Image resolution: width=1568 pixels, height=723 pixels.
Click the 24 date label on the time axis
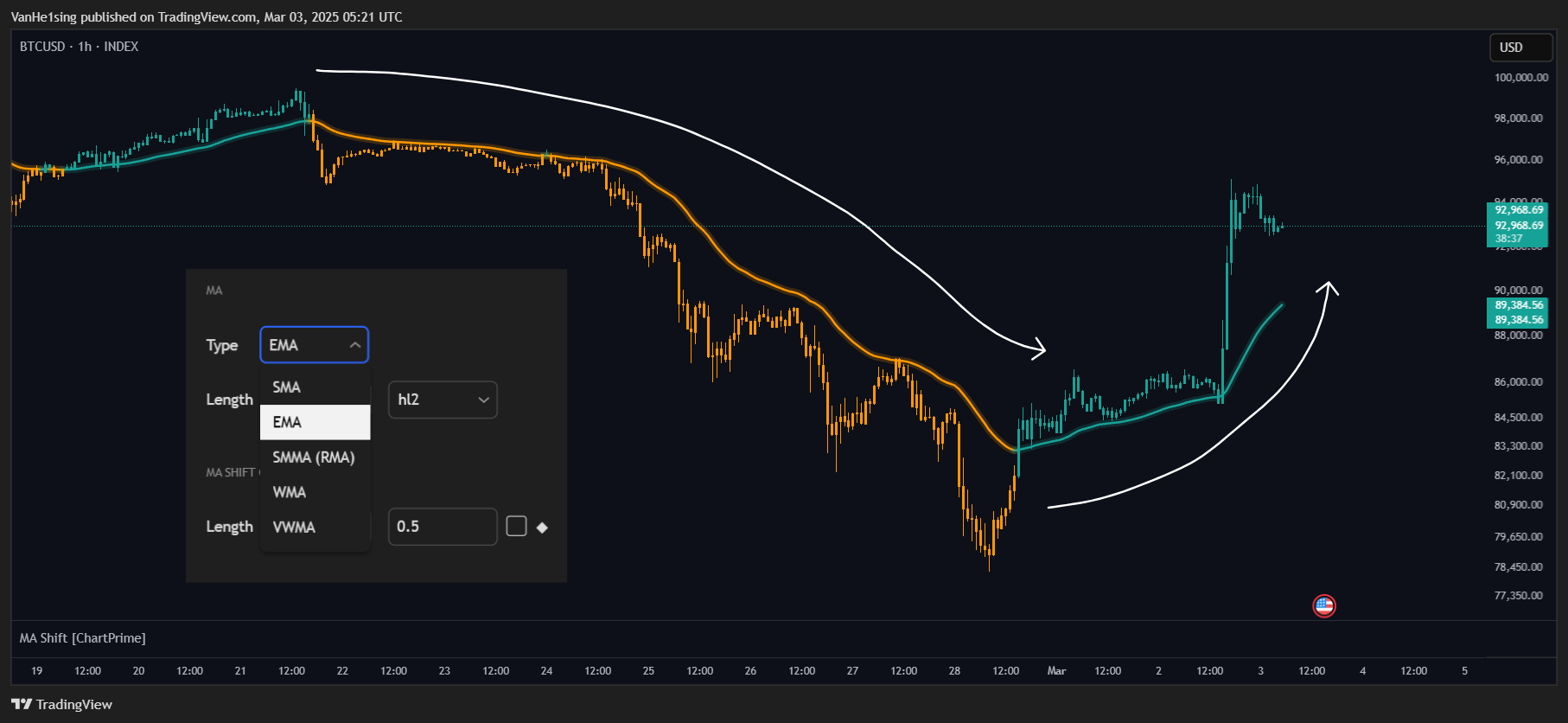point(546,671)
